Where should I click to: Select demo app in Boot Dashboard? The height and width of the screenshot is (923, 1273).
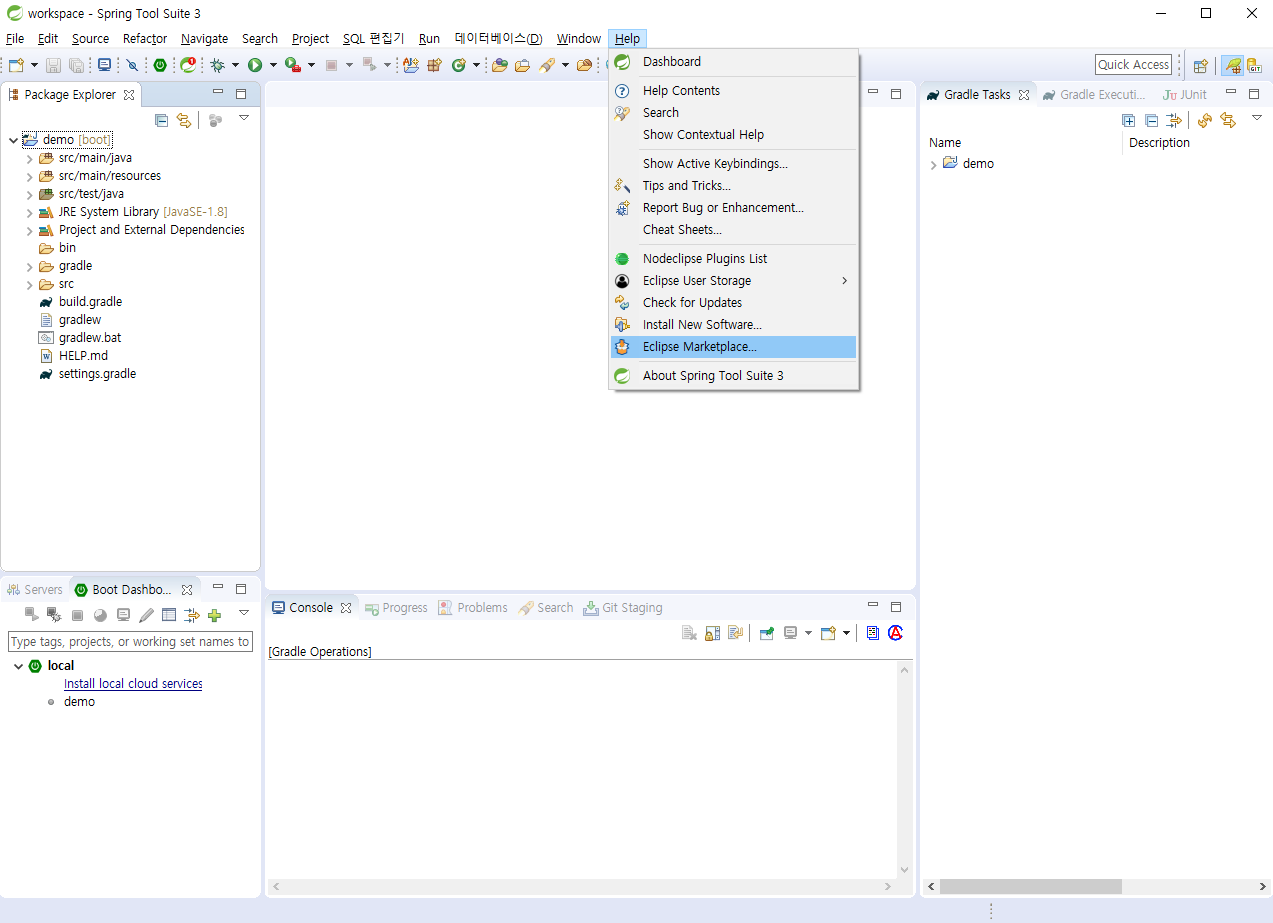tap(79, 702)
